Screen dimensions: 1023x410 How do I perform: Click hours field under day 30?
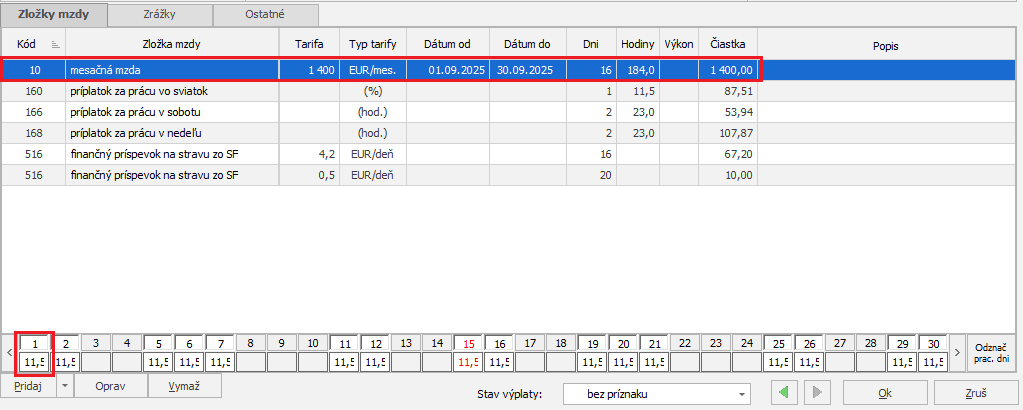[932, 361]
